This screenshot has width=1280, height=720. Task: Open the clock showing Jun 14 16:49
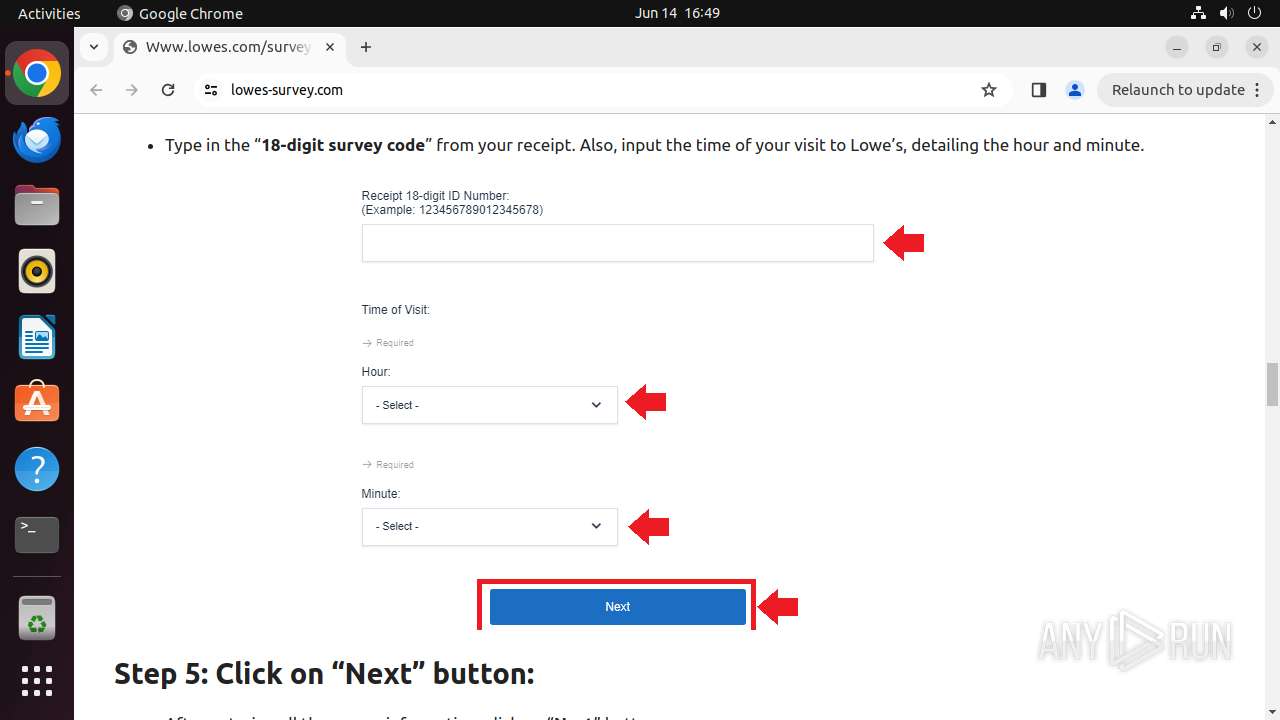(677, 13)
